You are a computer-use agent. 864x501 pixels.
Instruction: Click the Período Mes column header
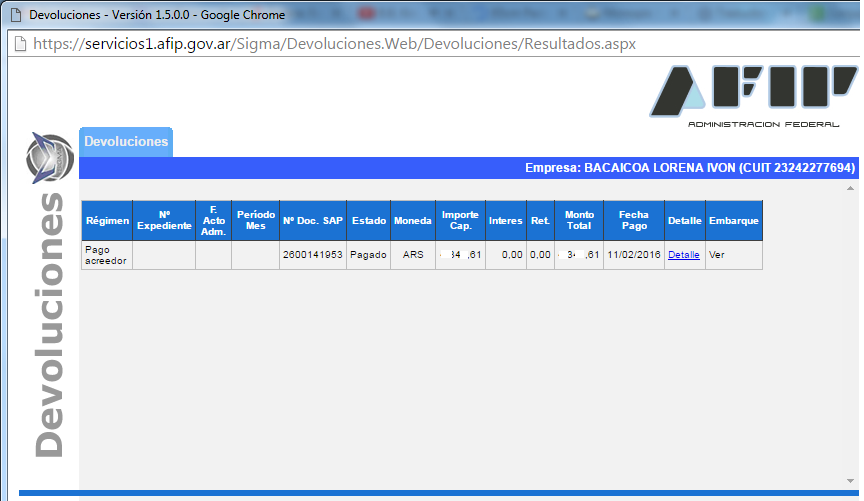[256, 220]
